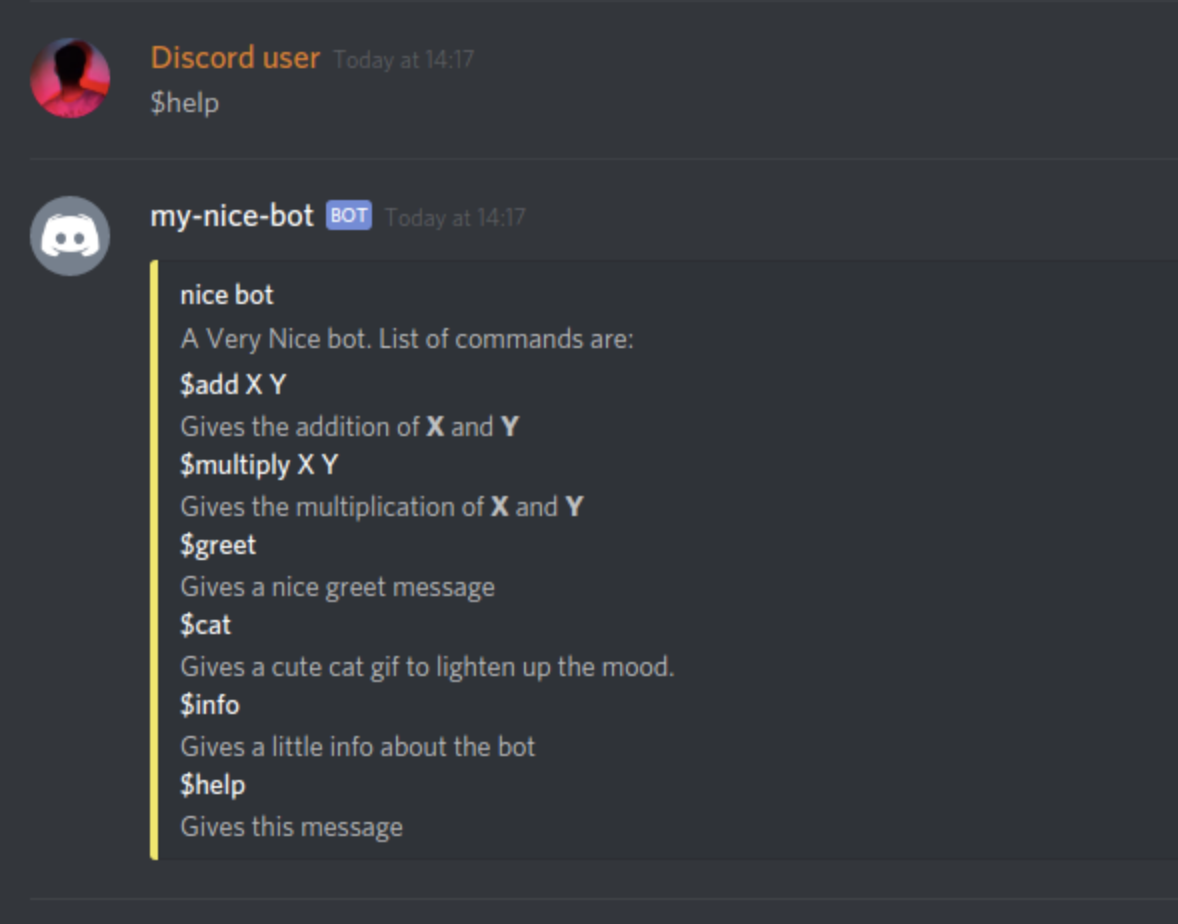Click my-nice-bot's Discord logo avatar
1178x924 pixels.
click(x=70, y=236)
